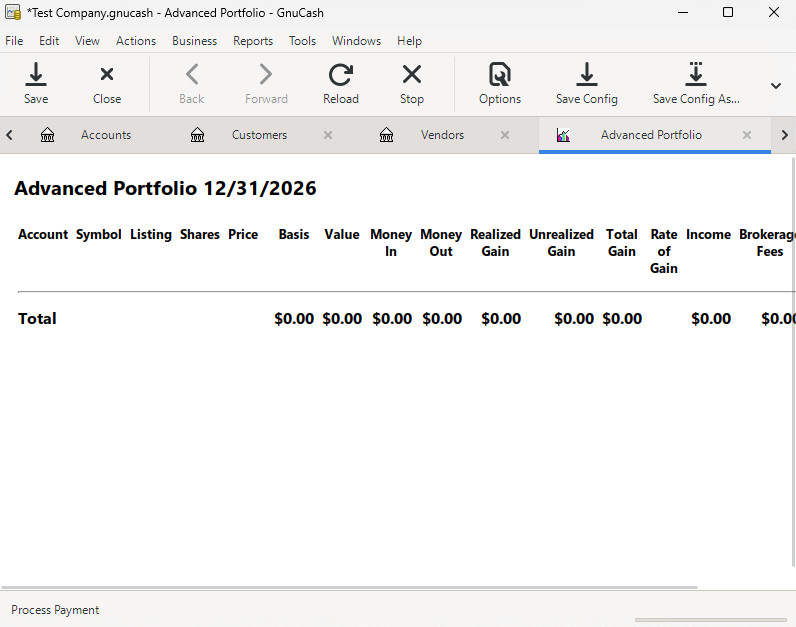Click the GnuCash title bar app icon
The height and width of the screenshot is (627, 796).
coord(13,12)
